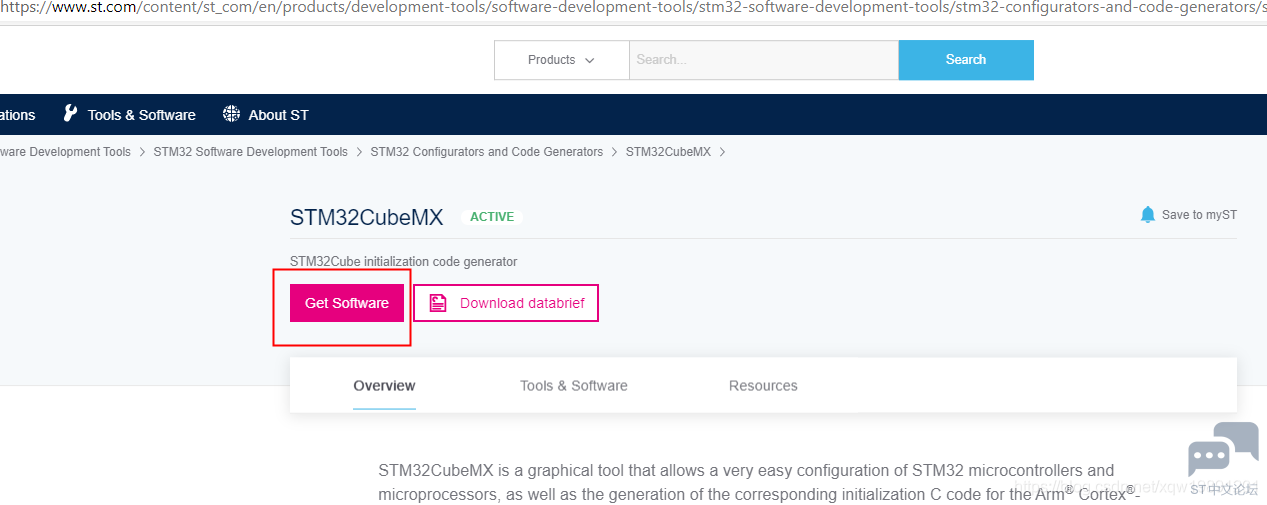The width and height of the screenshot is (1267, 505).
Task: Click the wrench icon beside Tools & Software
Action: click(70, 113)
